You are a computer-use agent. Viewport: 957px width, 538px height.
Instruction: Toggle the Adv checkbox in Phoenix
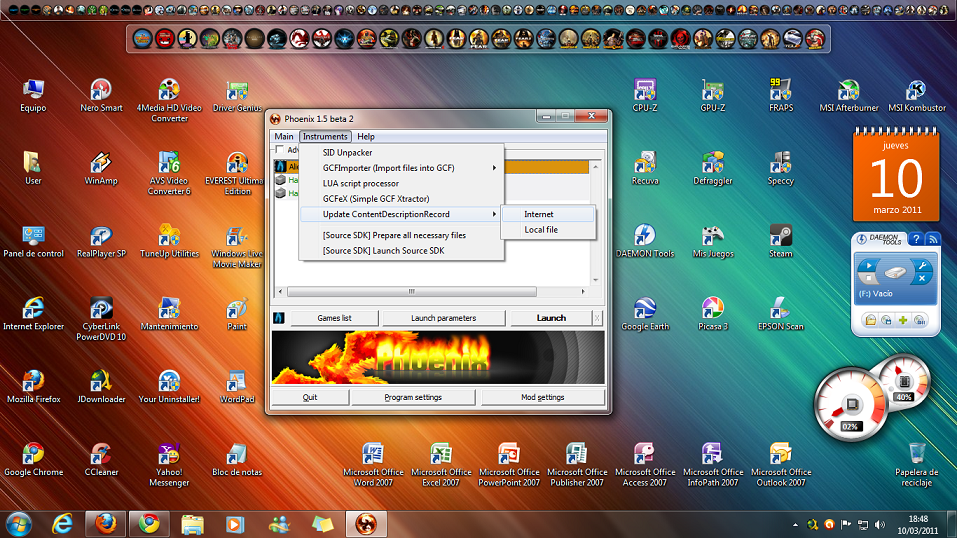click(x=280, y=150)
